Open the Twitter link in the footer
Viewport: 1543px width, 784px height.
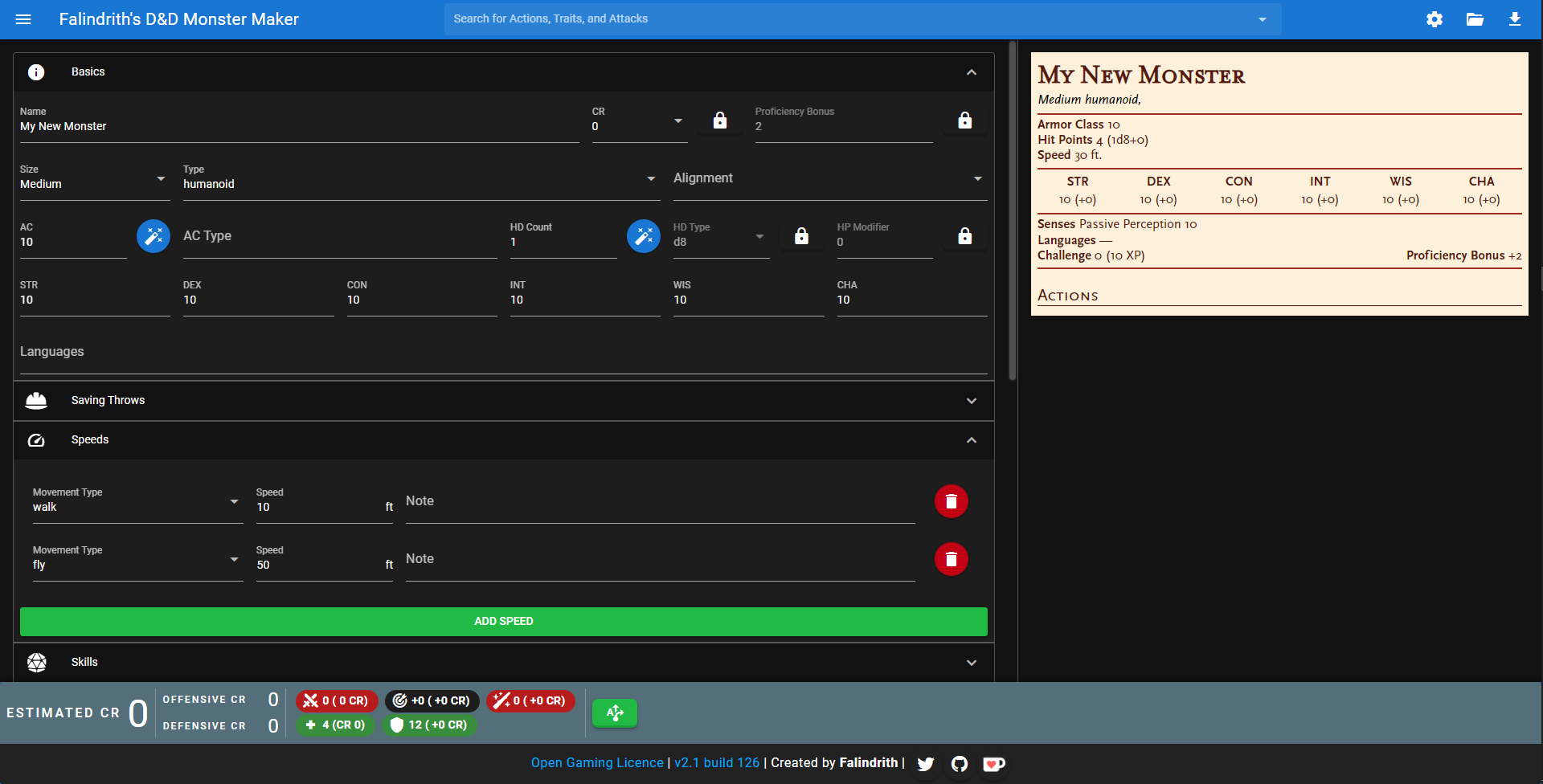(x=926, y=763)
